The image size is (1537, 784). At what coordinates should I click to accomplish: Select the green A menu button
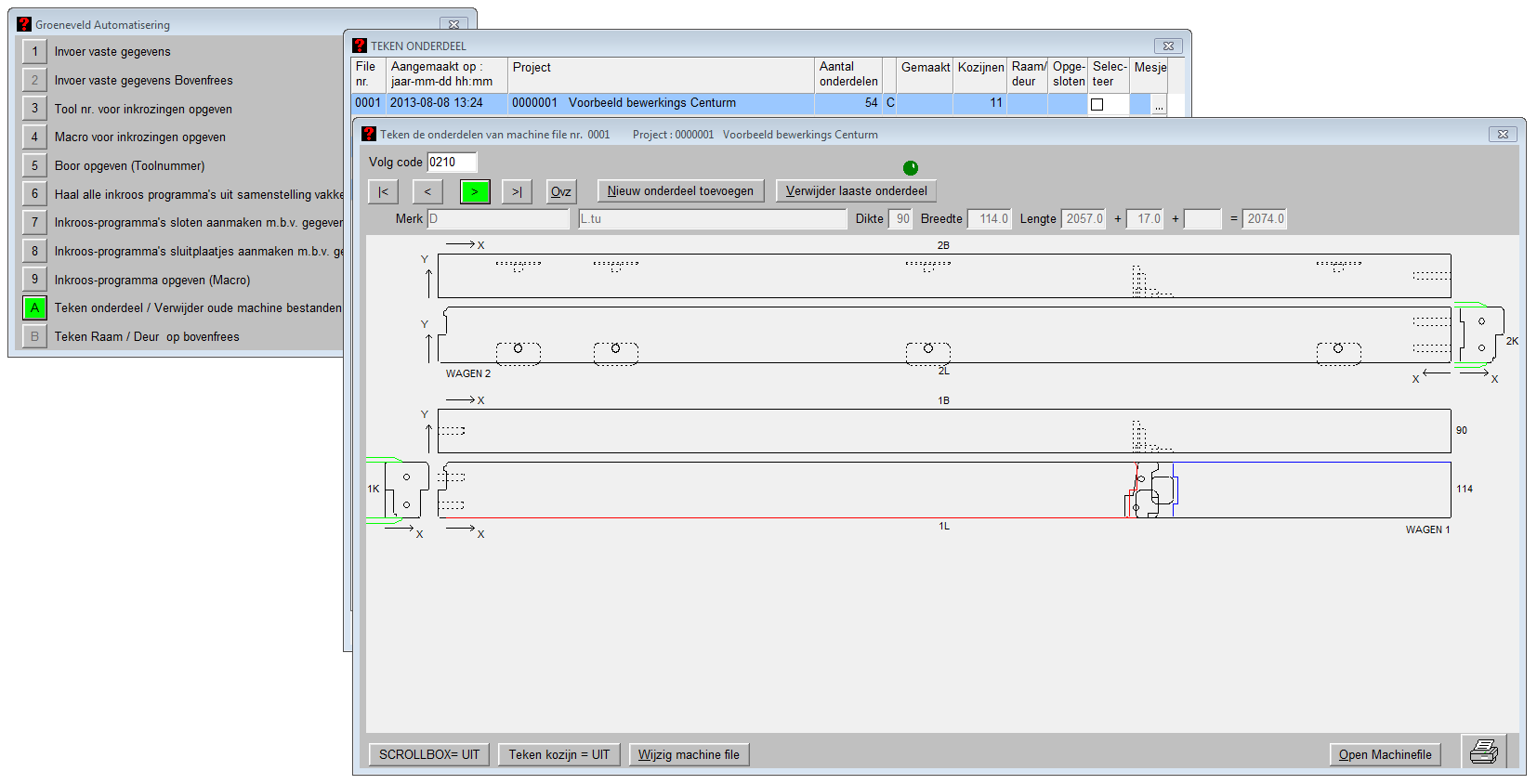[x=34, y=307]
